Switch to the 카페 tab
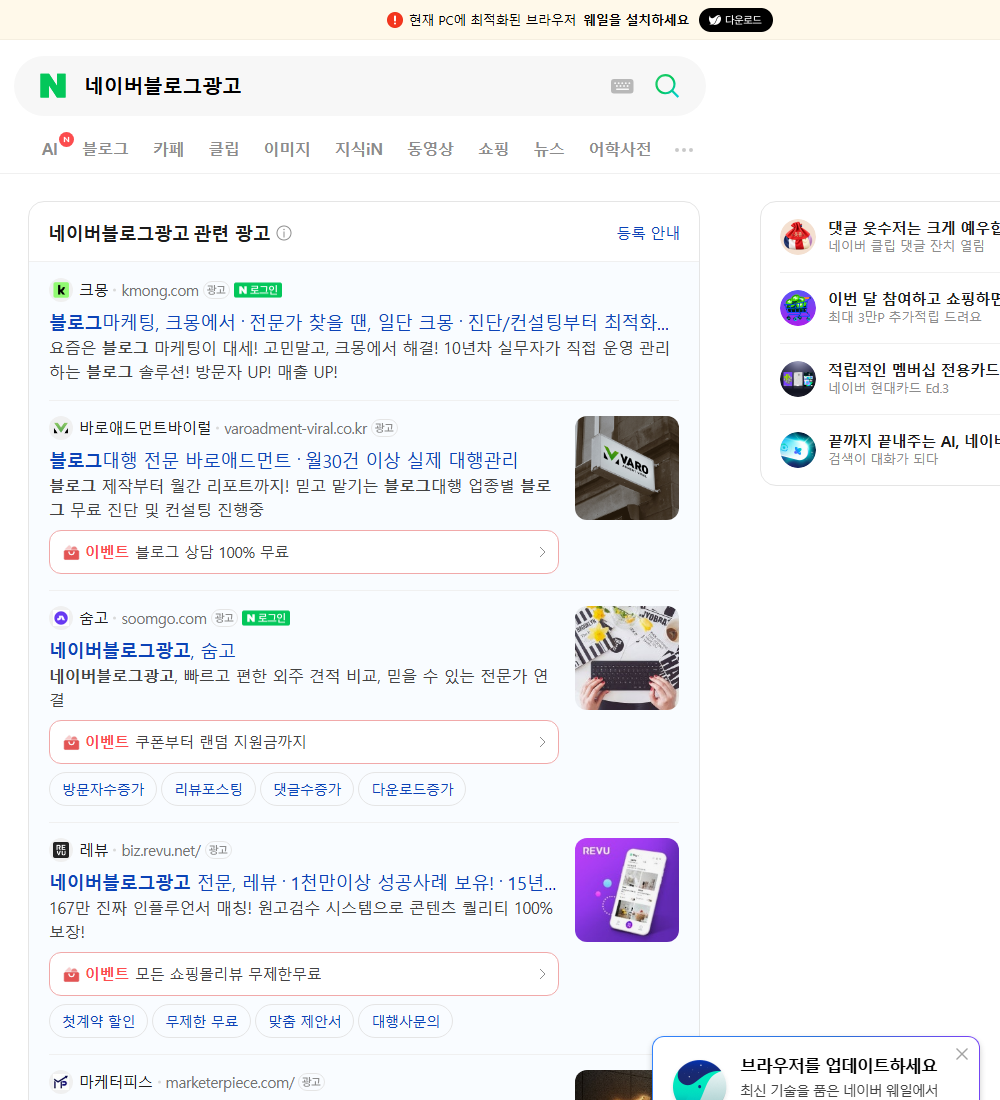The image size is (1000, 1100). [168, 149]
